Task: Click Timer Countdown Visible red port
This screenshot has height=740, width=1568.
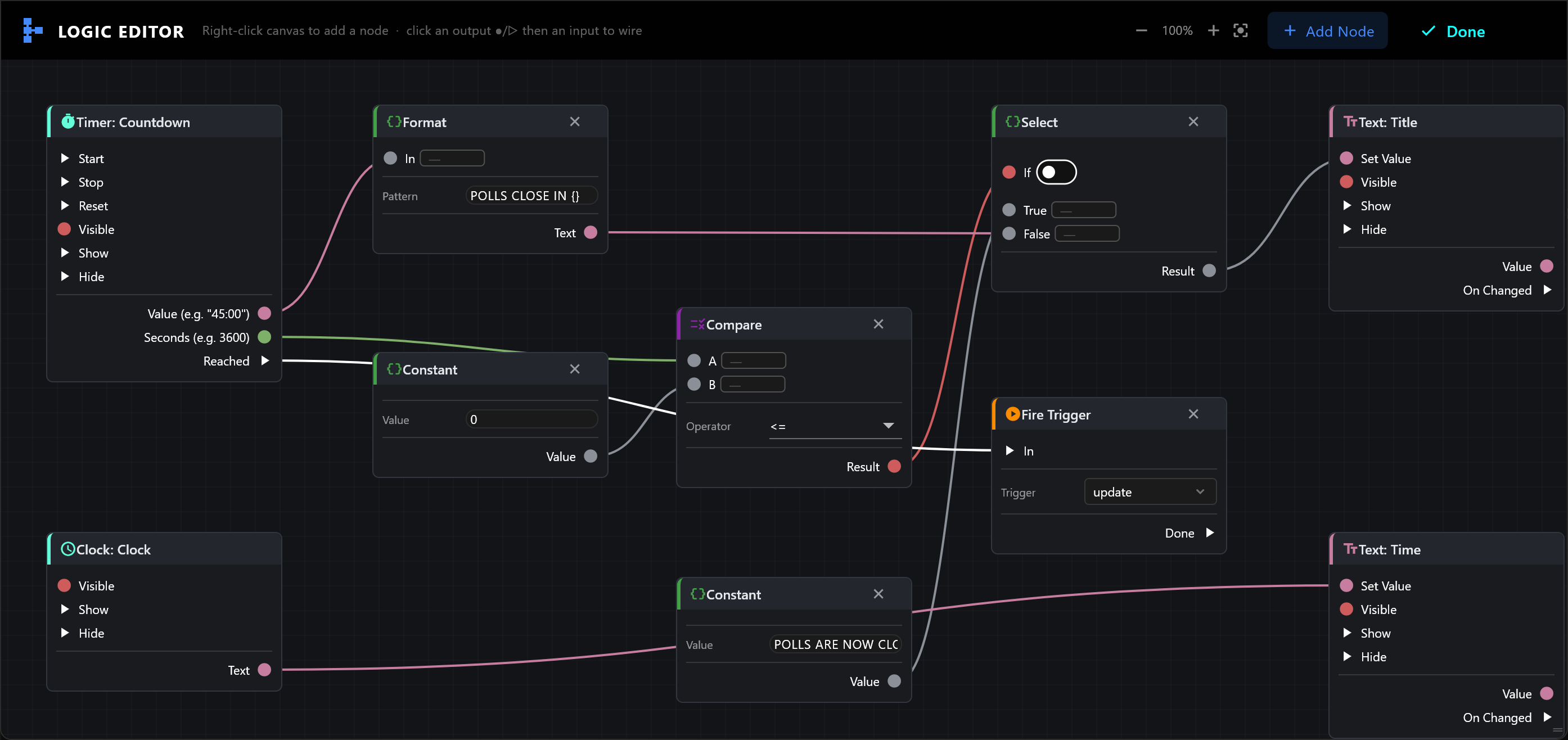Action: [64, 229]
